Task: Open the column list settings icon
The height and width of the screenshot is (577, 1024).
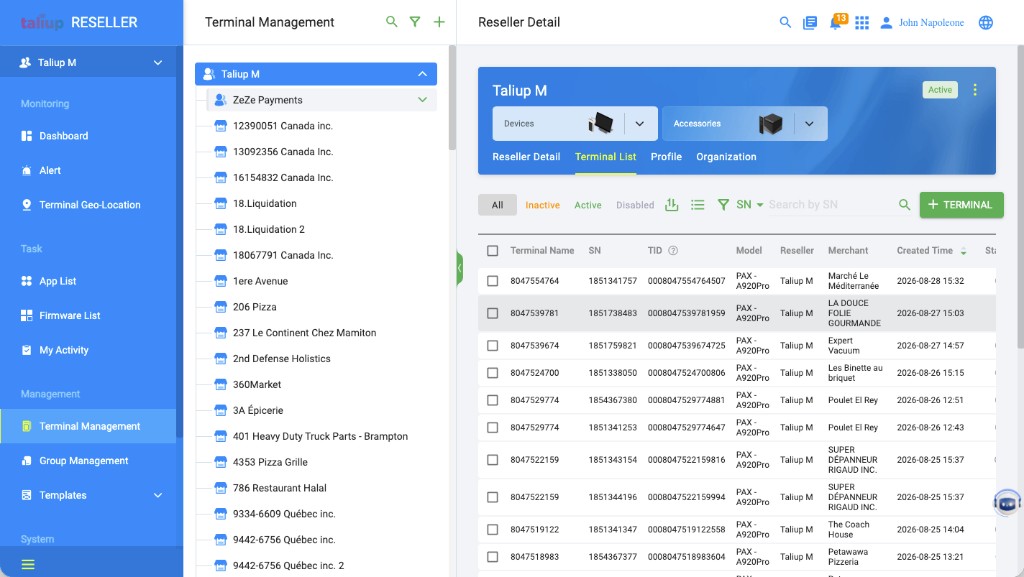Action: coord(697,205)
